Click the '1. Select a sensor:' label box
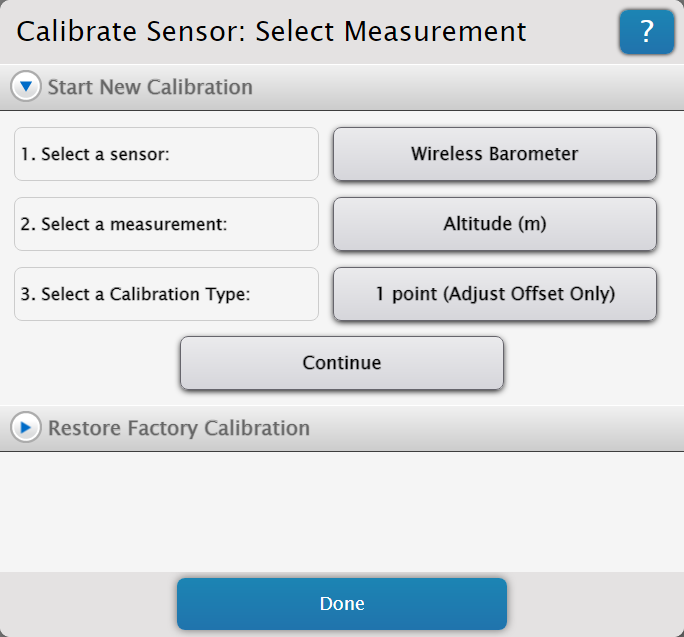Viewport: 684px width, 637px height. pyautogui.click(x=166, y=154)
